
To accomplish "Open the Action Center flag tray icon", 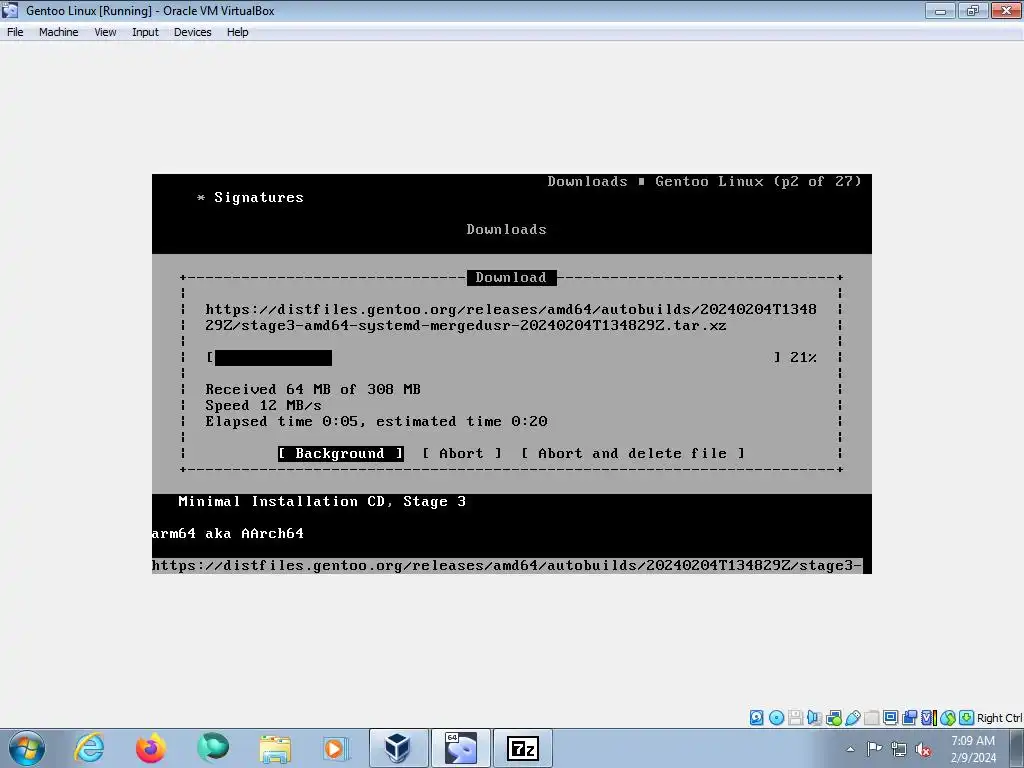I will coord(874,748).
